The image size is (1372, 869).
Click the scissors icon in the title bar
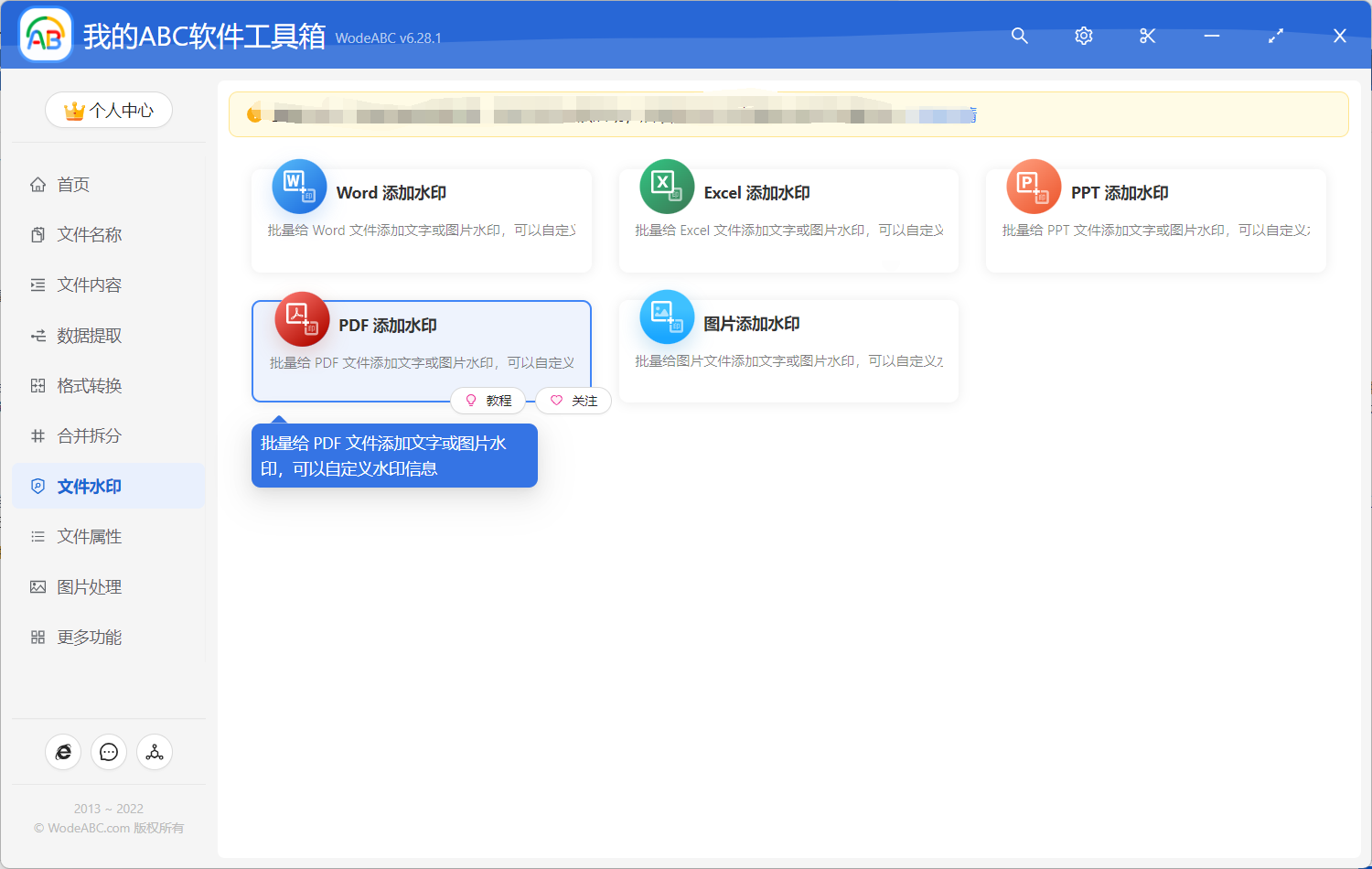tap(1147, 36)
